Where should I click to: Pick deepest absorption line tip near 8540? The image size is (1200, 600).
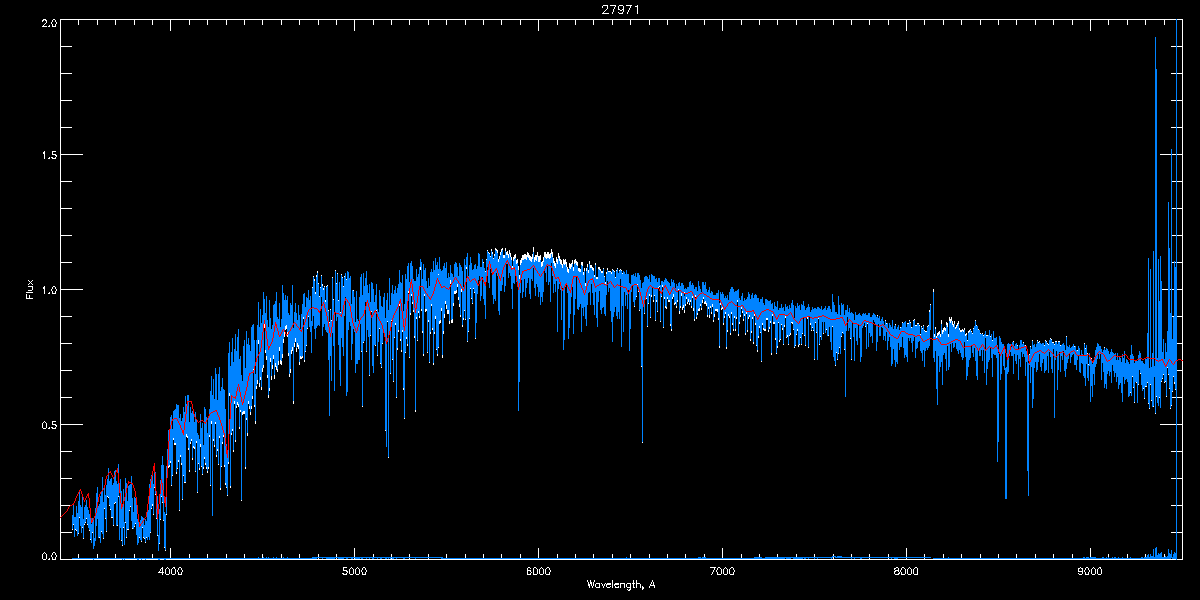pyautogui.click(x=1005, y=497)
